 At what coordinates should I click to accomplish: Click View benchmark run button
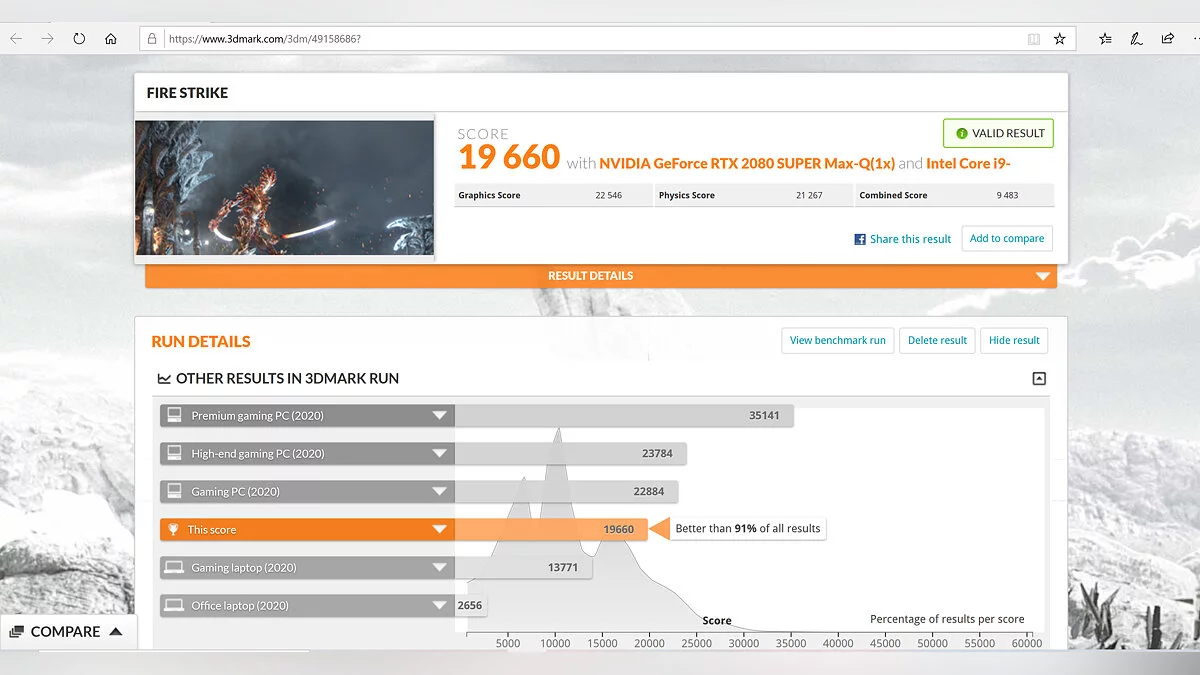coord(838,340)
